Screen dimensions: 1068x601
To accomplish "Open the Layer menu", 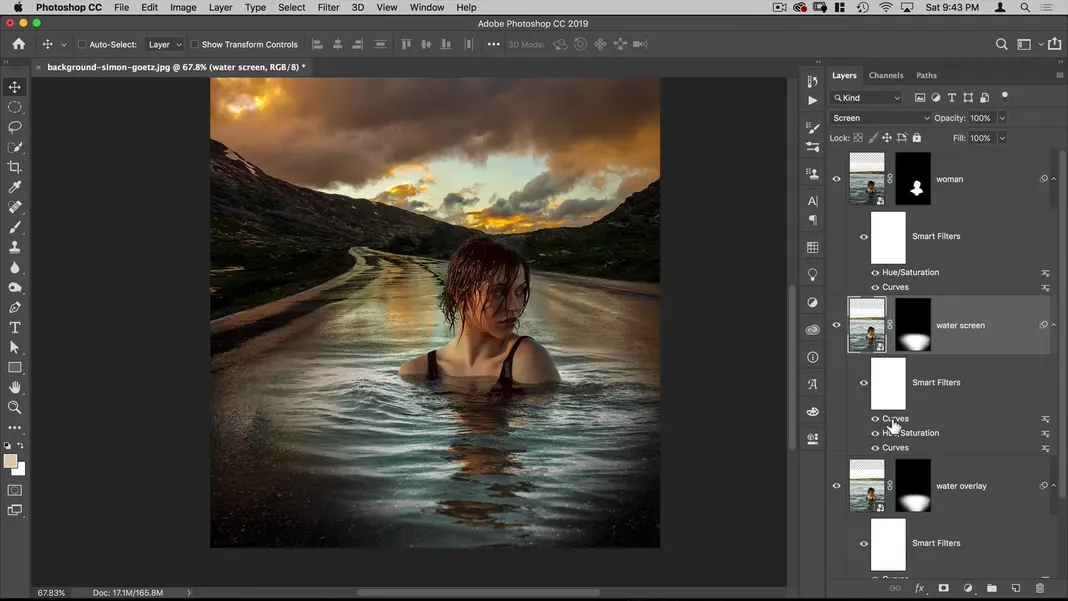I will pyautogui.click(x=220, y=7).
